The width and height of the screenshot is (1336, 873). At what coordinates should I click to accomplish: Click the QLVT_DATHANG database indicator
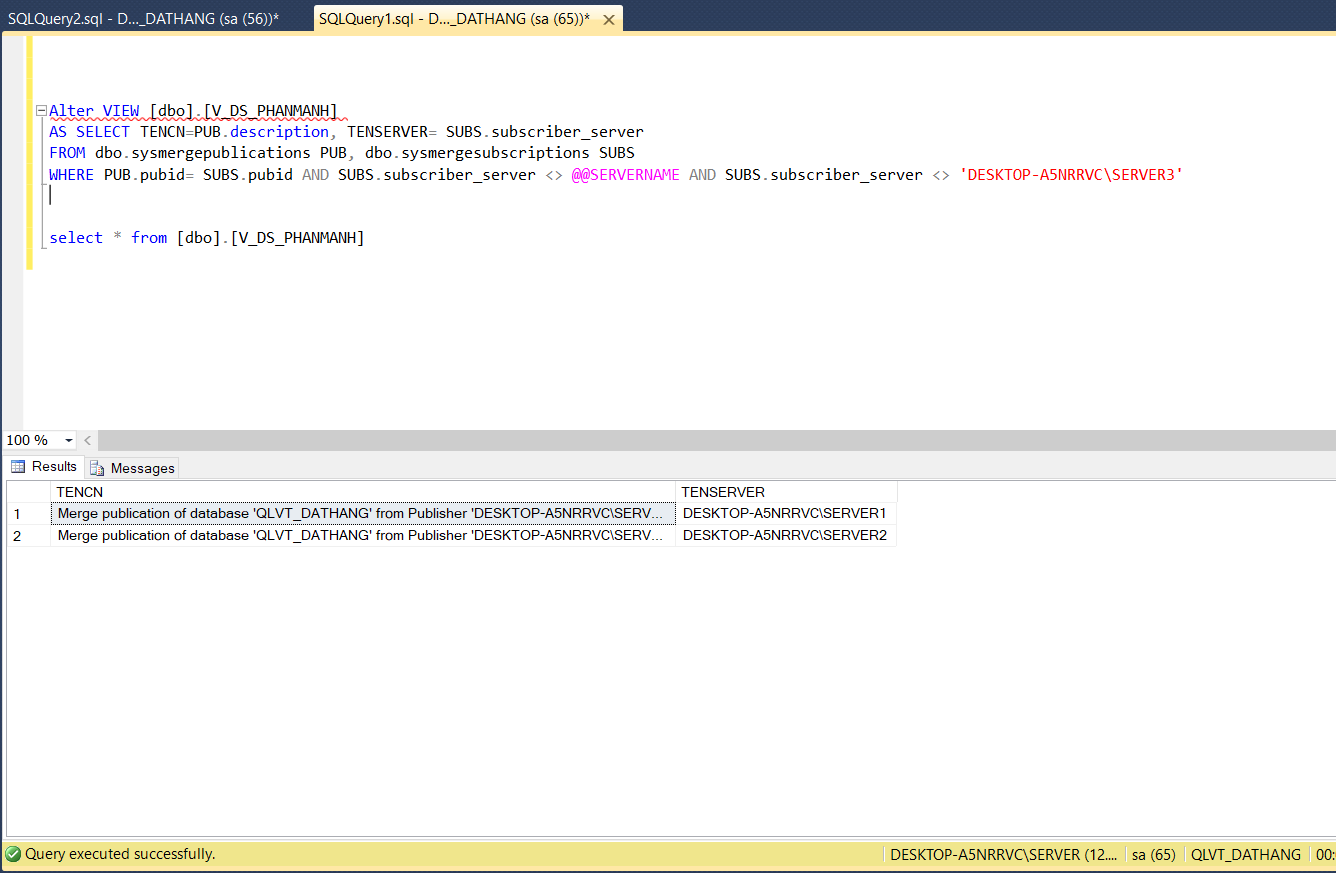point(1245,854)
